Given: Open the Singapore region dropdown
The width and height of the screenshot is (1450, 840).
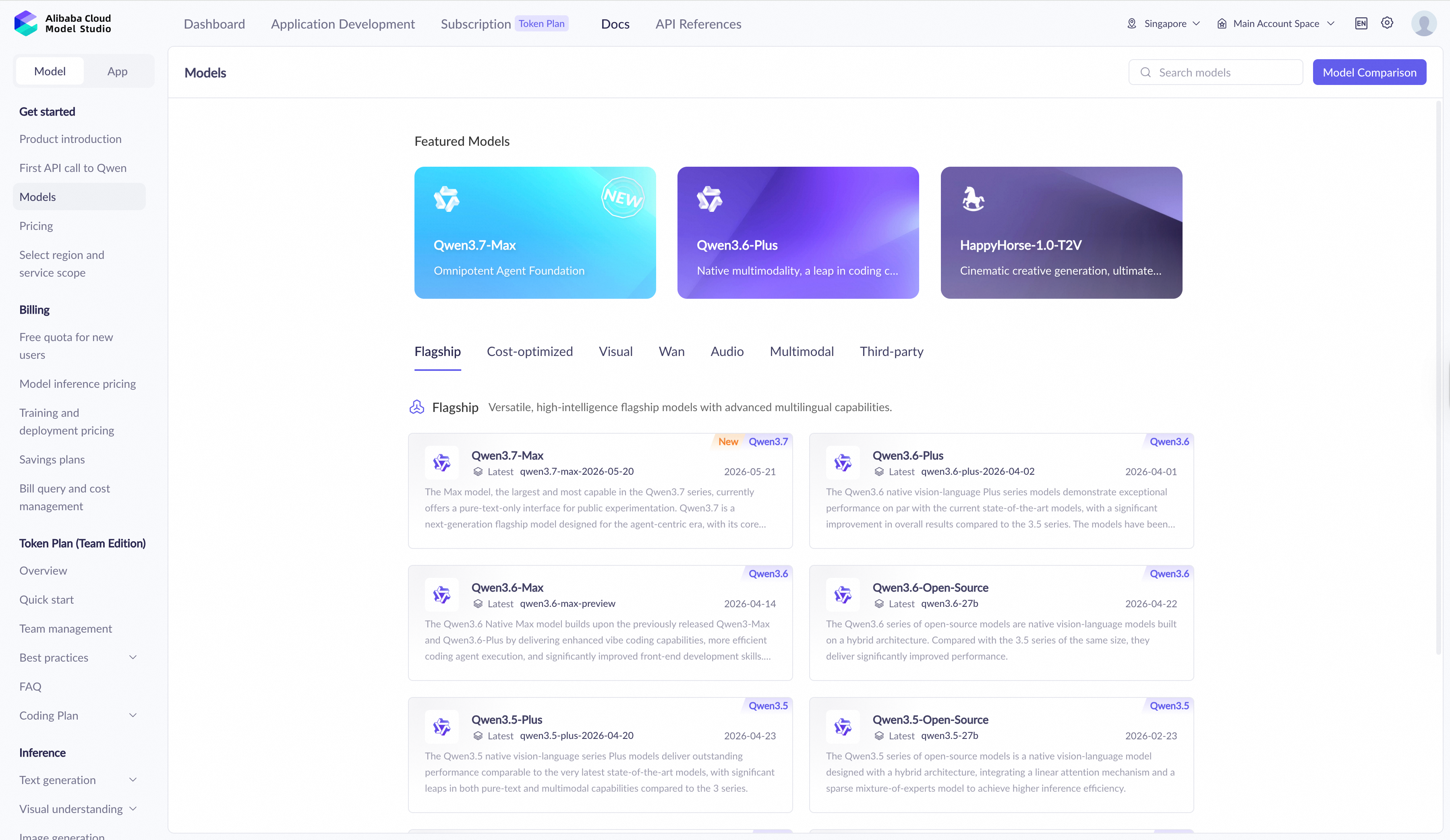Looking at the screenshot, I should [1164, 24].
